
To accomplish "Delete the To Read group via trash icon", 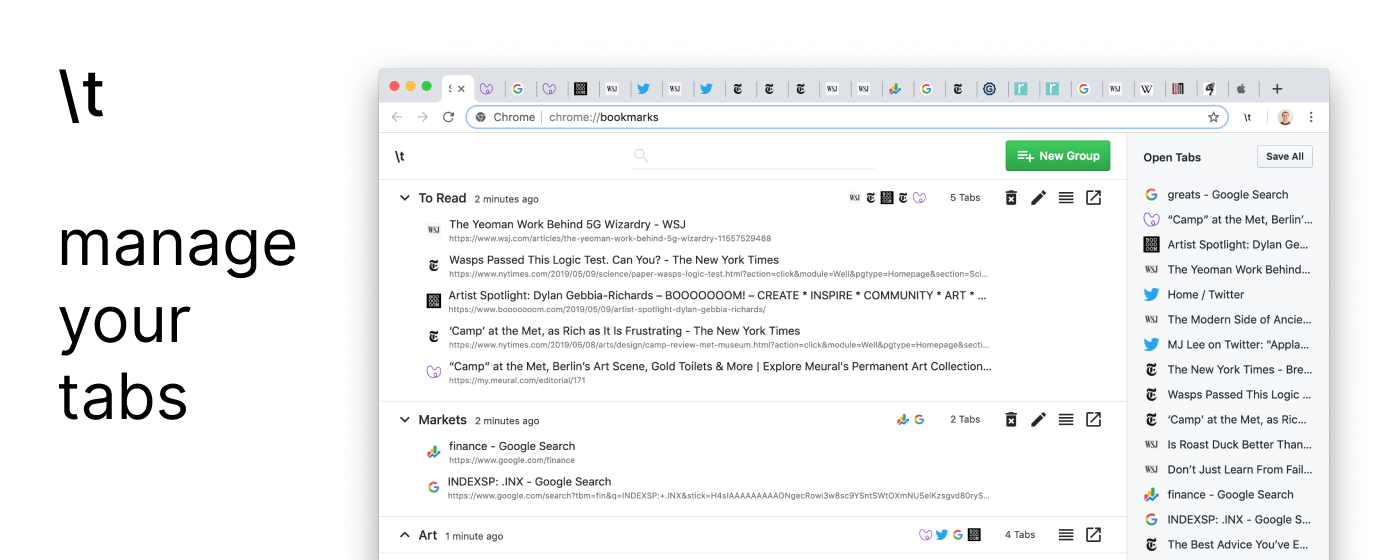I will click(1011, 198).
